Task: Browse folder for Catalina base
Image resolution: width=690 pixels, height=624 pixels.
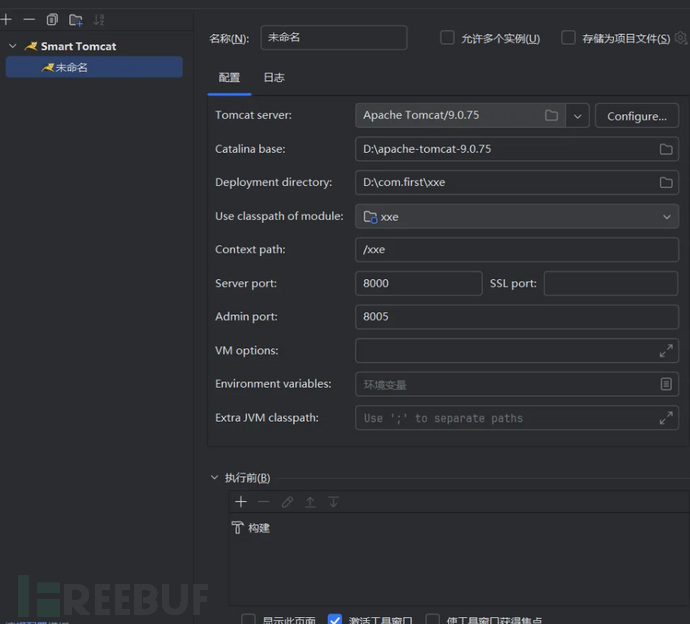Action: [x=666, y=149]
